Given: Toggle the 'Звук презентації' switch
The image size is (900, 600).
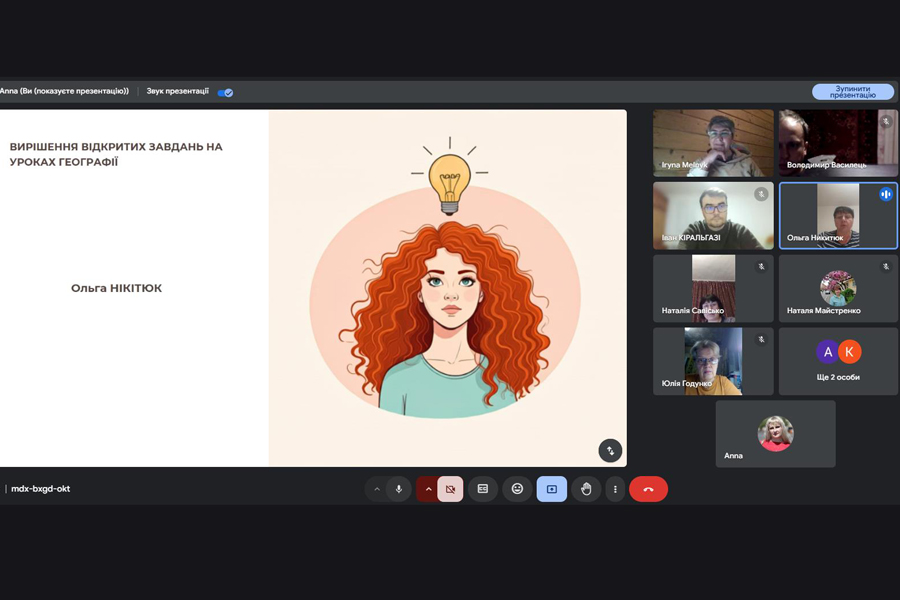Looking at the screenshot, I should pos(226,92).
